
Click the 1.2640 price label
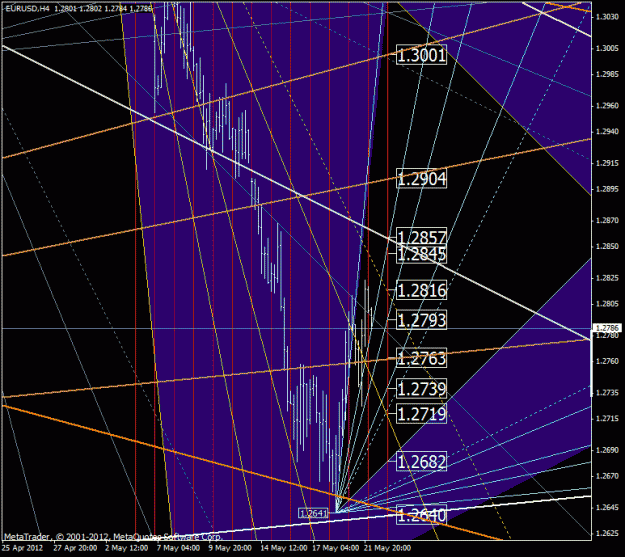pyautogui.click(x=421, y=514)
